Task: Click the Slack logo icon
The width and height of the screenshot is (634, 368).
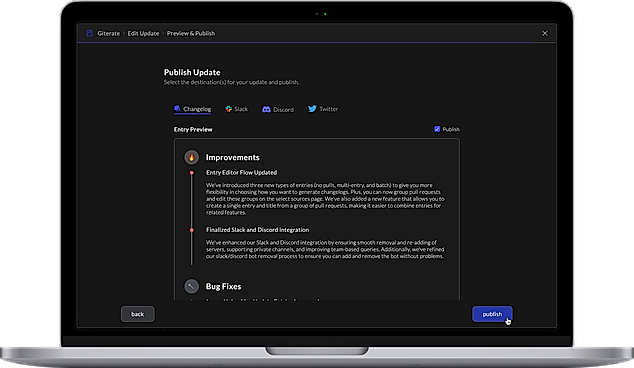Action: click(228, 109)
